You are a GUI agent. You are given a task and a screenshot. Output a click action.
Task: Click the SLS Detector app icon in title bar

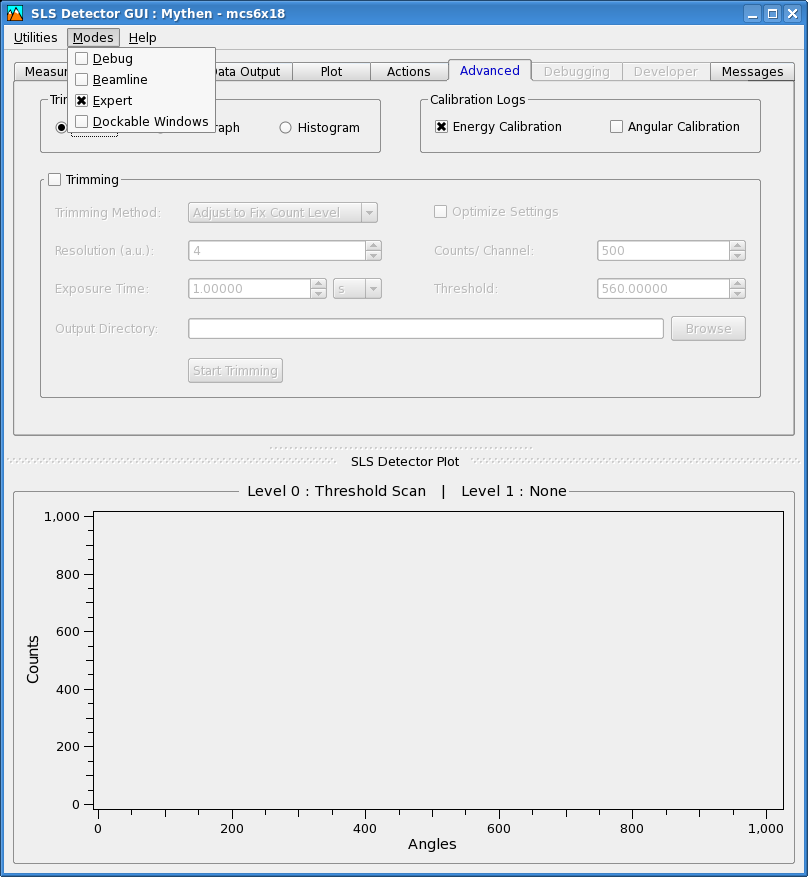click(x=15, y=13)
